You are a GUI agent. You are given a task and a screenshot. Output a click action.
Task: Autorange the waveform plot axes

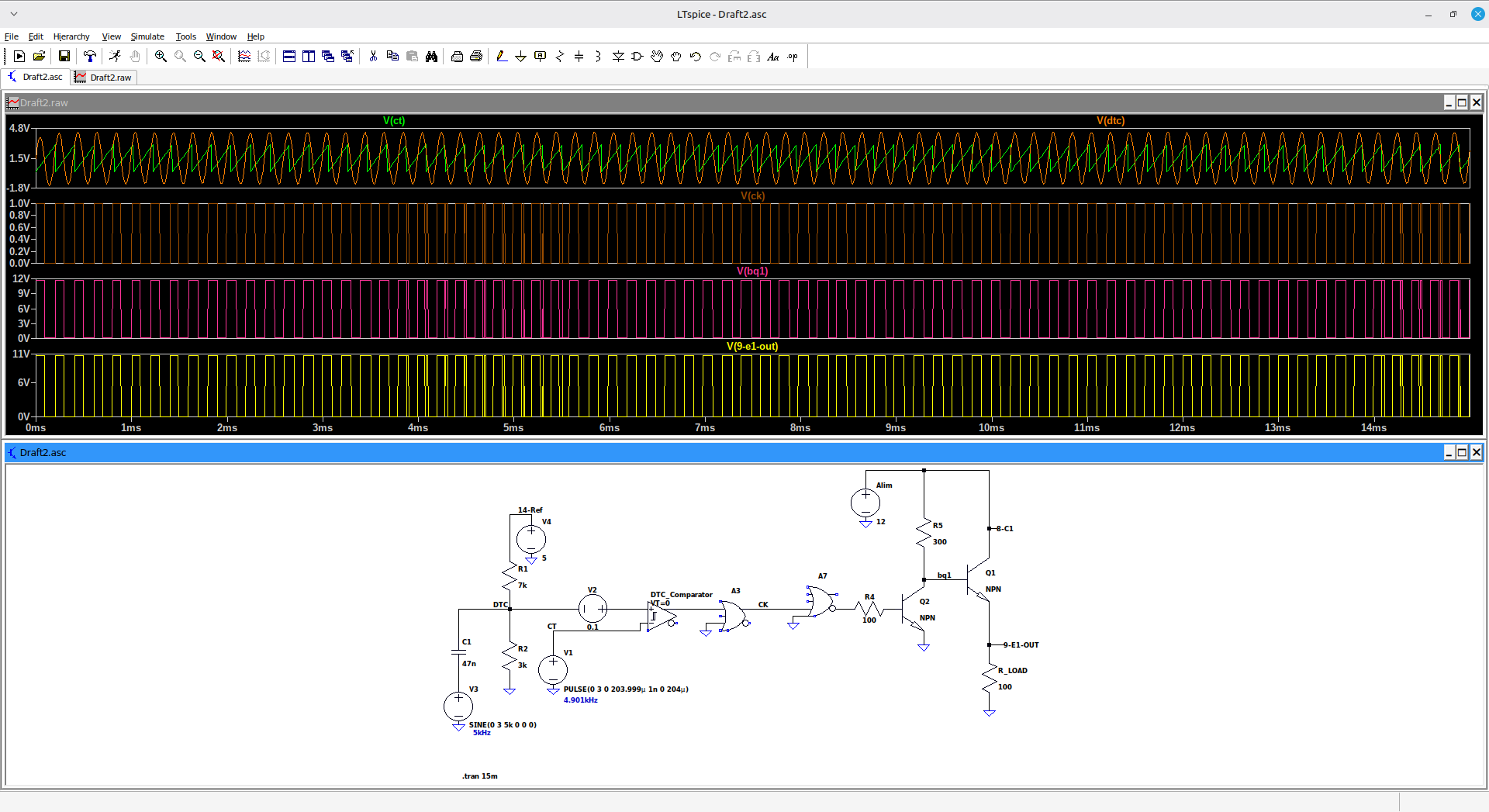[x=244, y=57]
